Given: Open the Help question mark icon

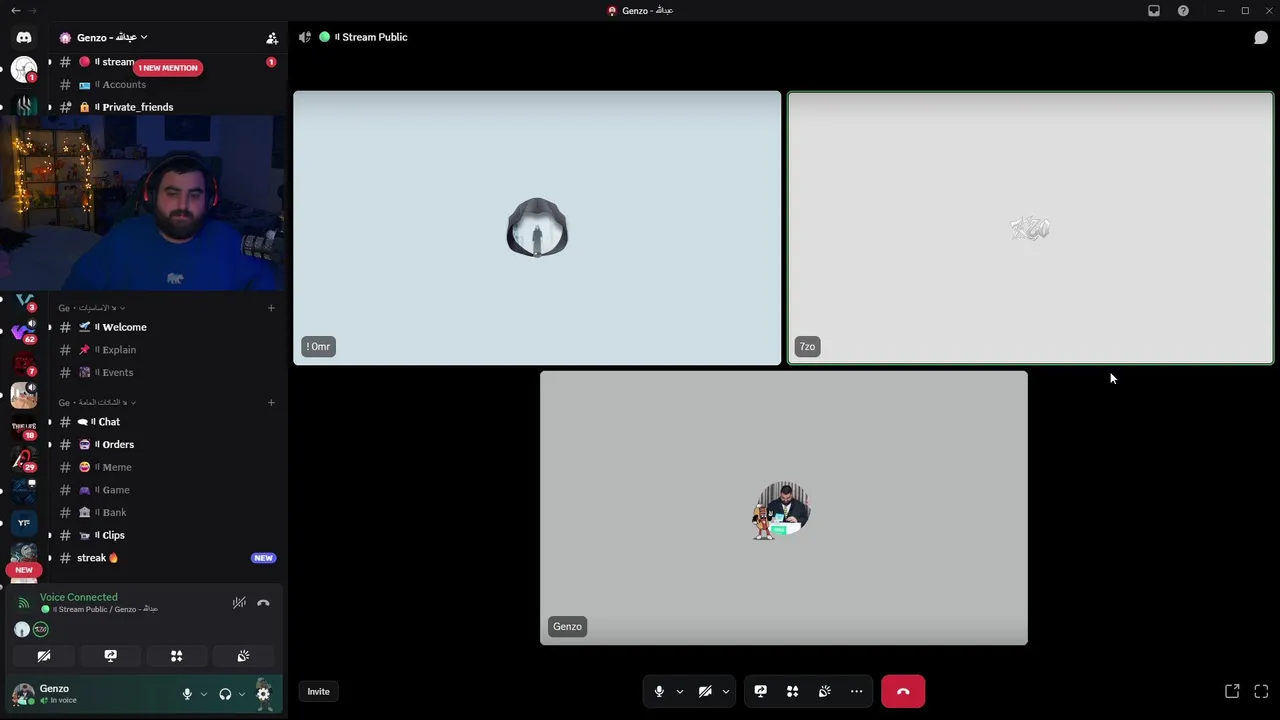Looking at the screenshot, I should click(1183, 10).
